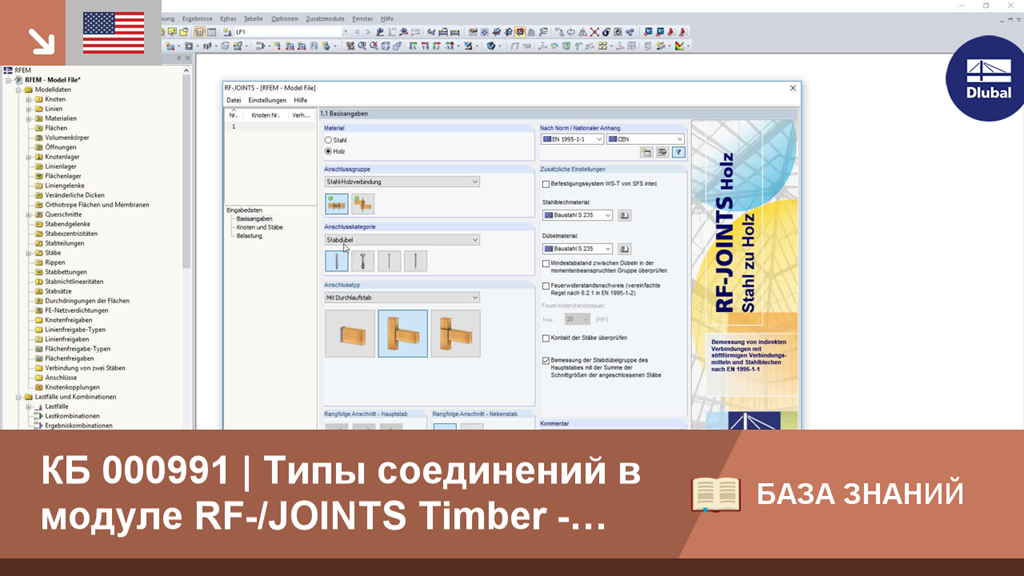The image size is (1024, 576).
Task: Click the Anschlüsse folder icon in navigator
Action: pos(39,377)
